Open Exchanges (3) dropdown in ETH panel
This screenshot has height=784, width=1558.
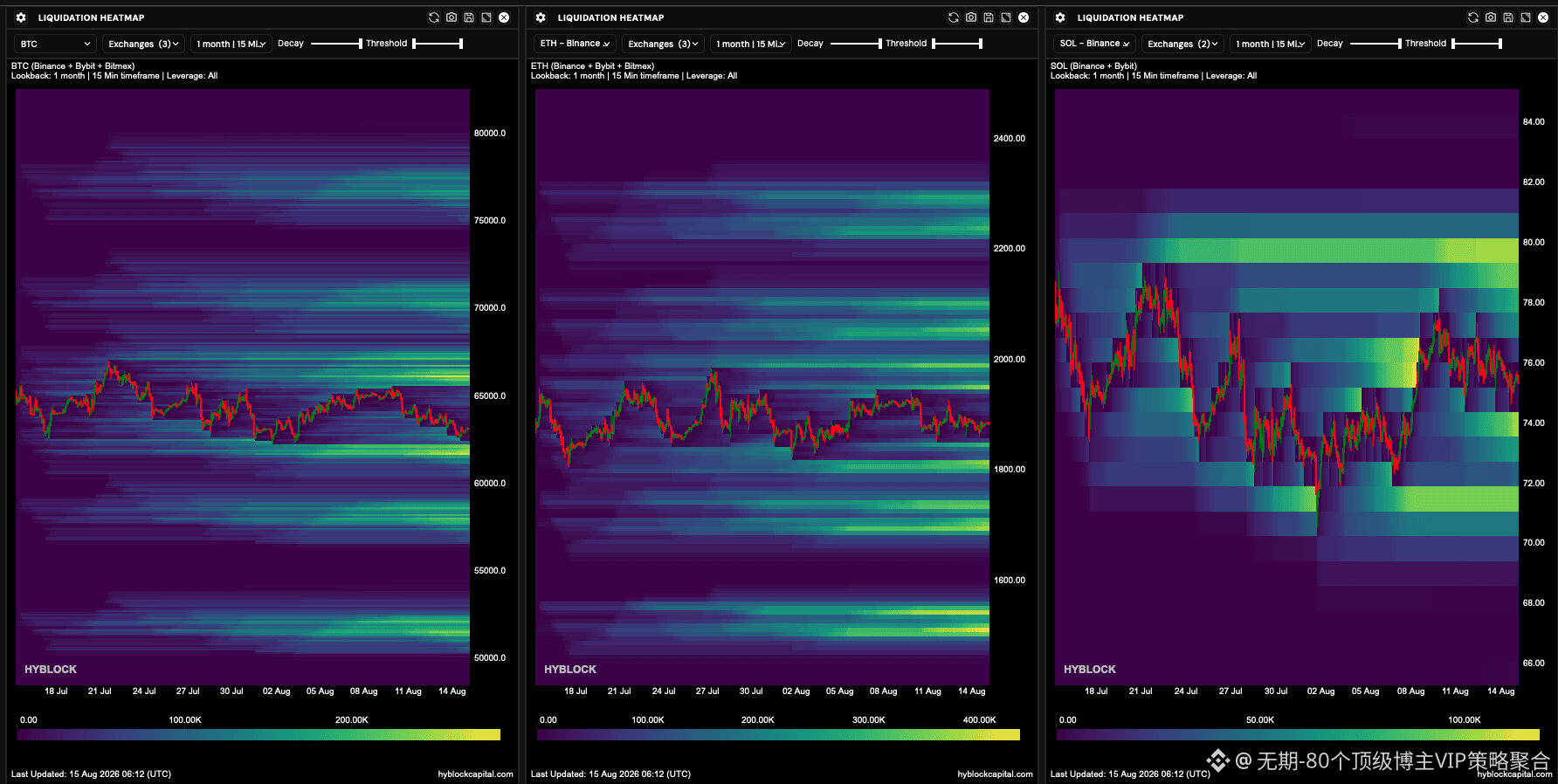coord(663,44)
